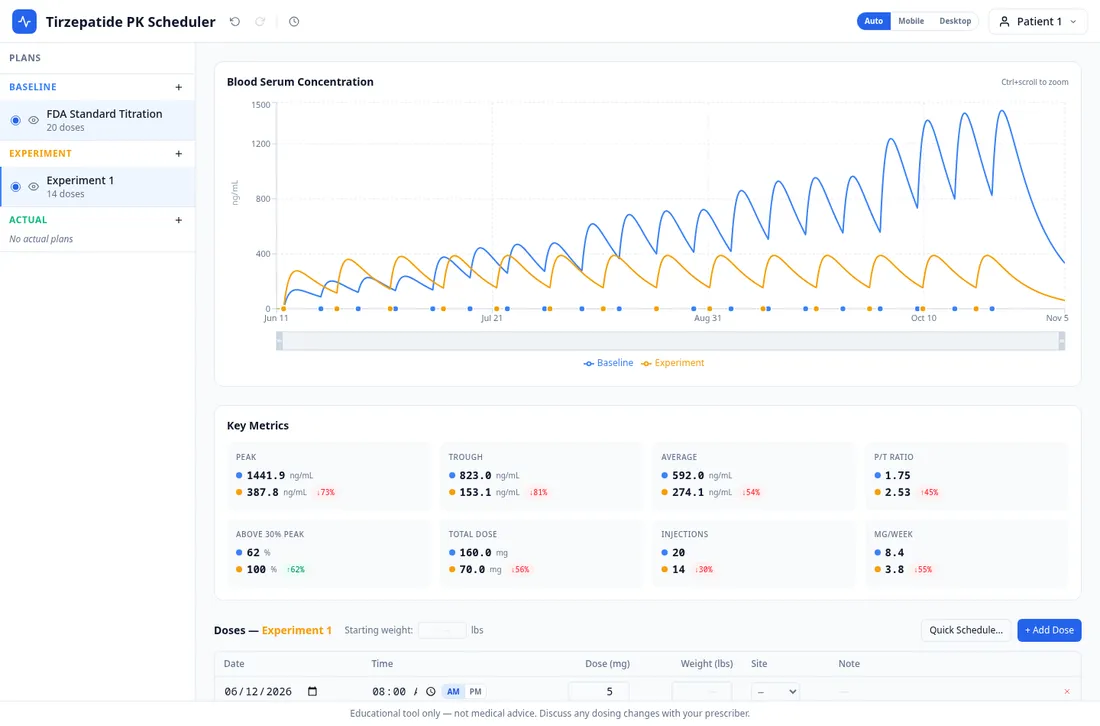1100x726 pixels.
Task: Toggle the Baseline series in chart legend
Action: [x=608, y=363]
